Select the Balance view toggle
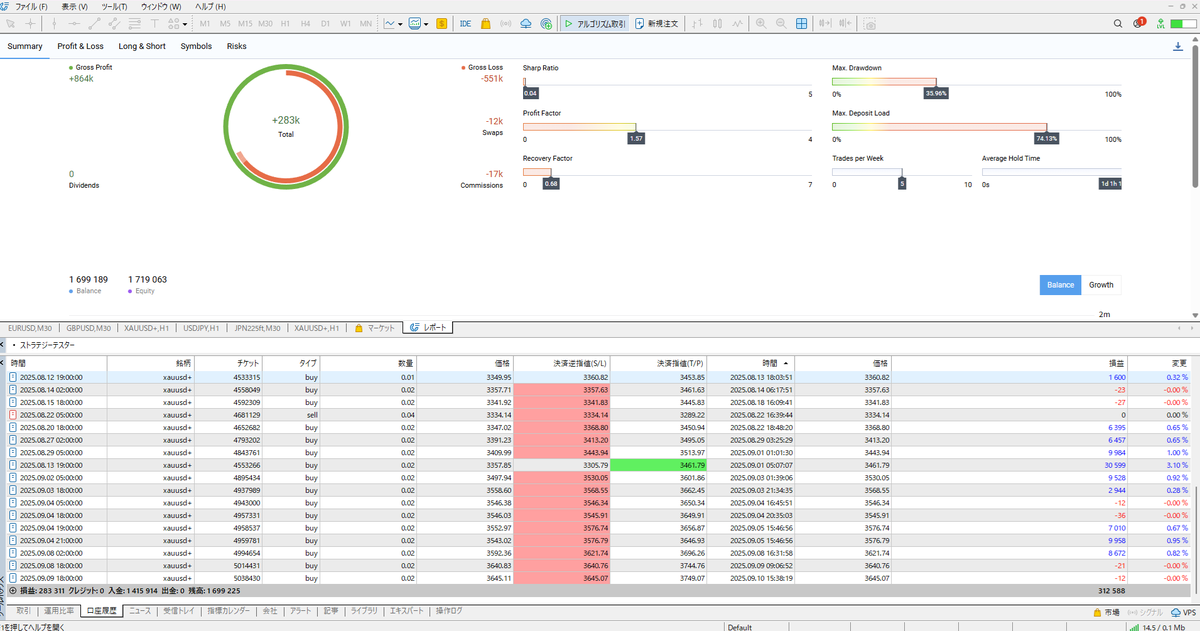 coord(1060,285)
